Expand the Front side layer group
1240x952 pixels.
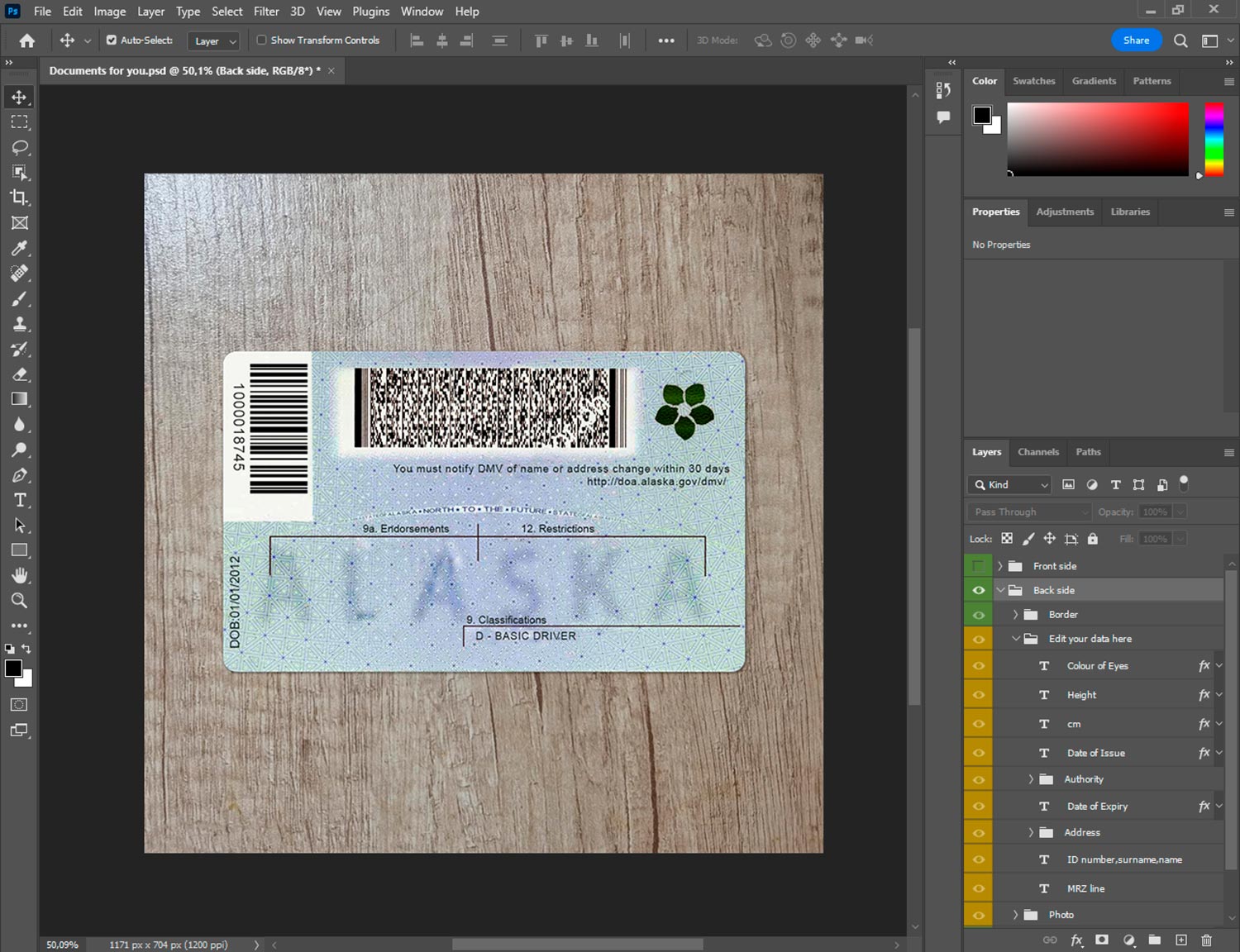[x=1000, y=566]
